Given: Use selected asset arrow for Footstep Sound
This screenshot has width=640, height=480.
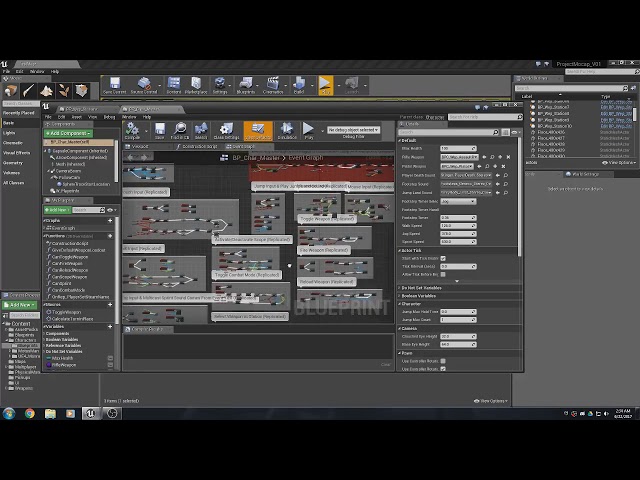Looking at the screenshot, I should click(498, 184).
